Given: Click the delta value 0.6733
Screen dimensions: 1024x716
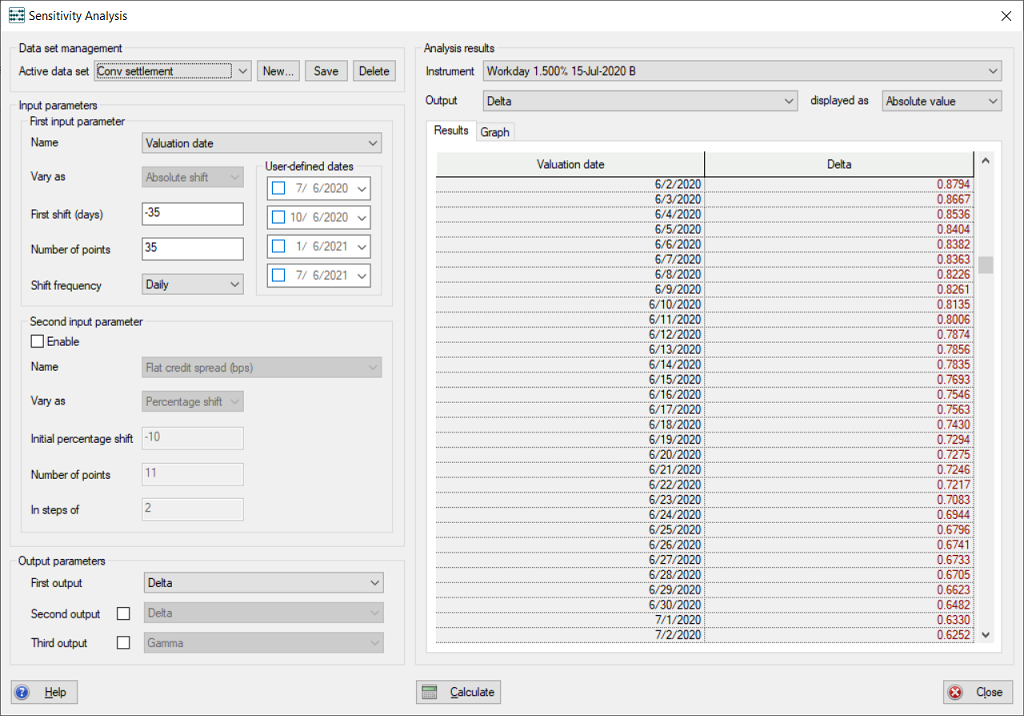Looking at the screenshot, I should click(953, 560).
